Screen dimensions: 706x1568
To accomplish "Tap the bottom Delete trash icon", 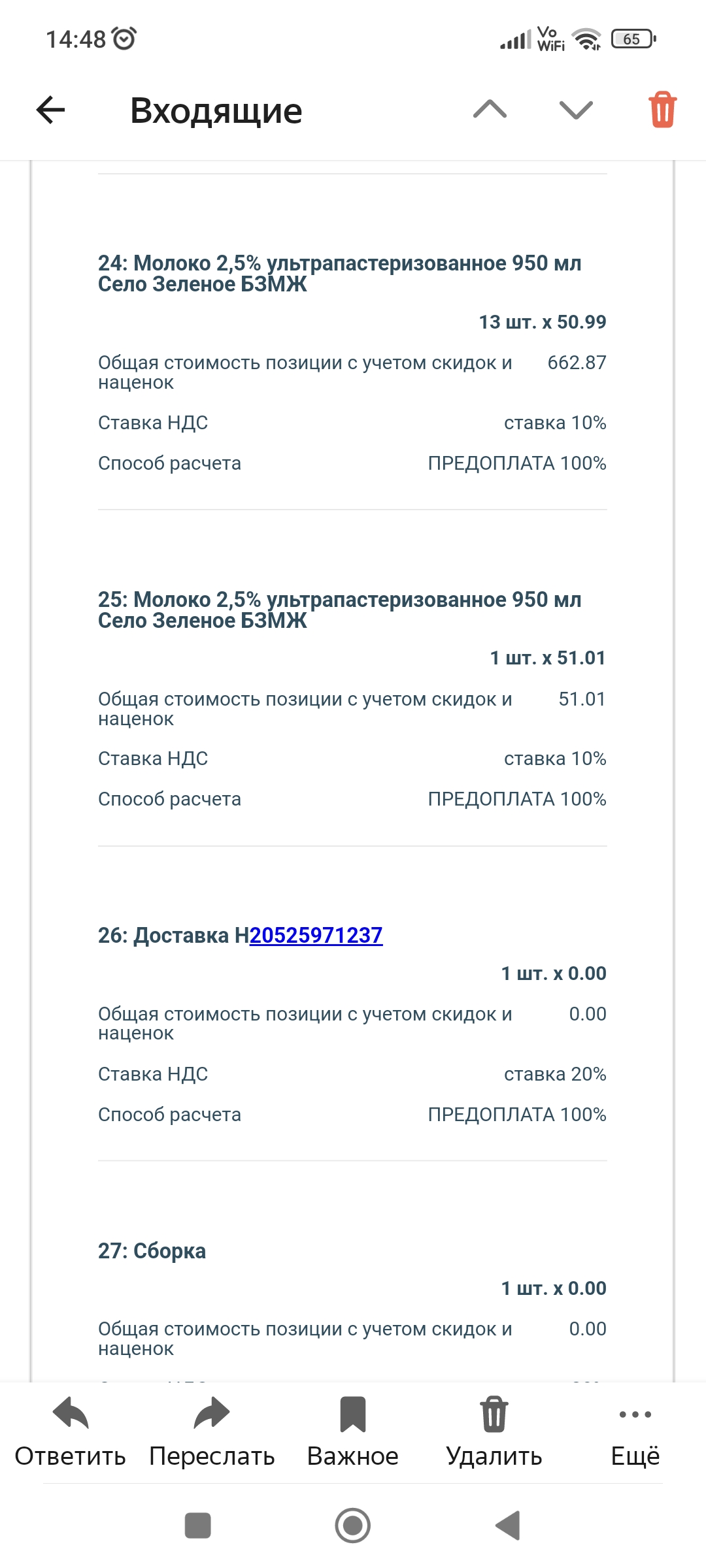I will pyautogui.click(x=494, y=1414).
